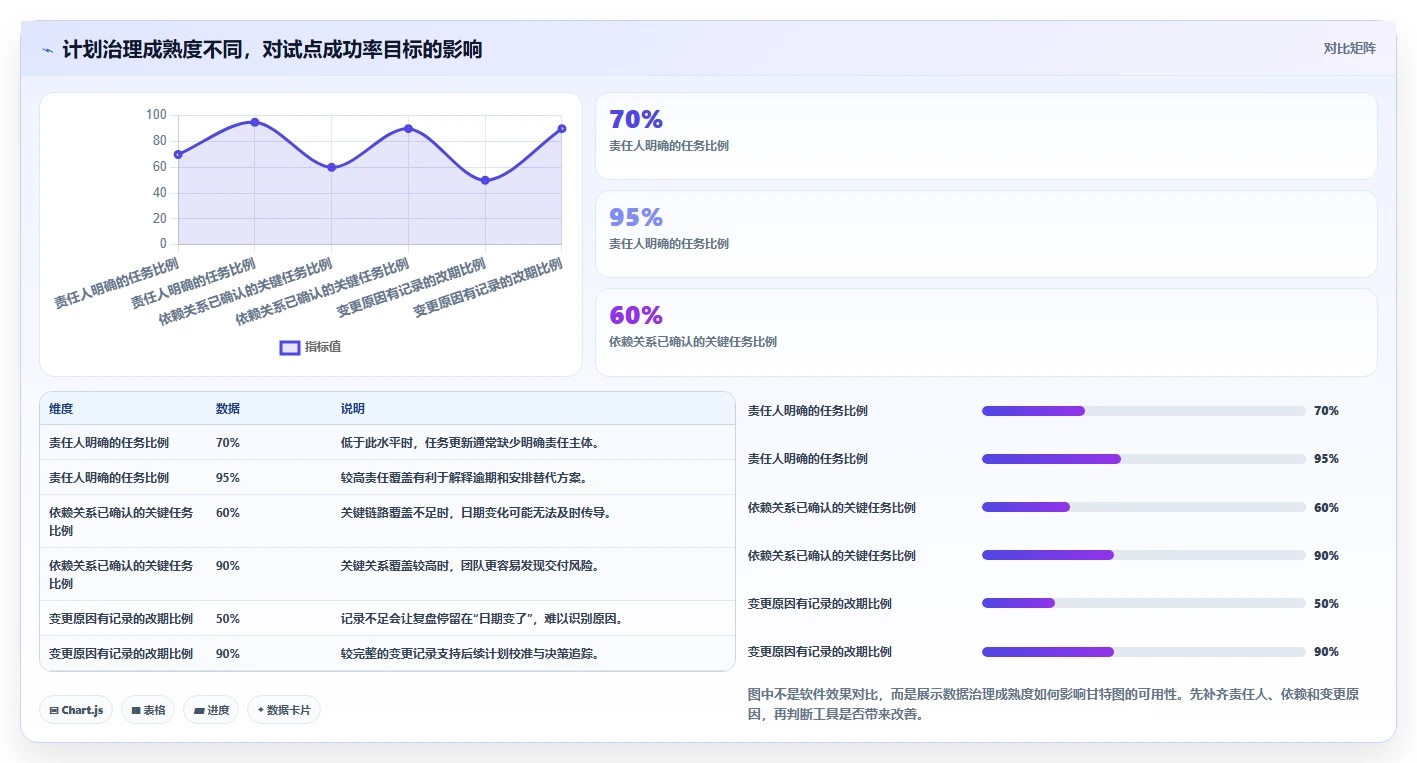1417x763 pixels.
Task: Click the y-axis label 40
Action: 160,192
